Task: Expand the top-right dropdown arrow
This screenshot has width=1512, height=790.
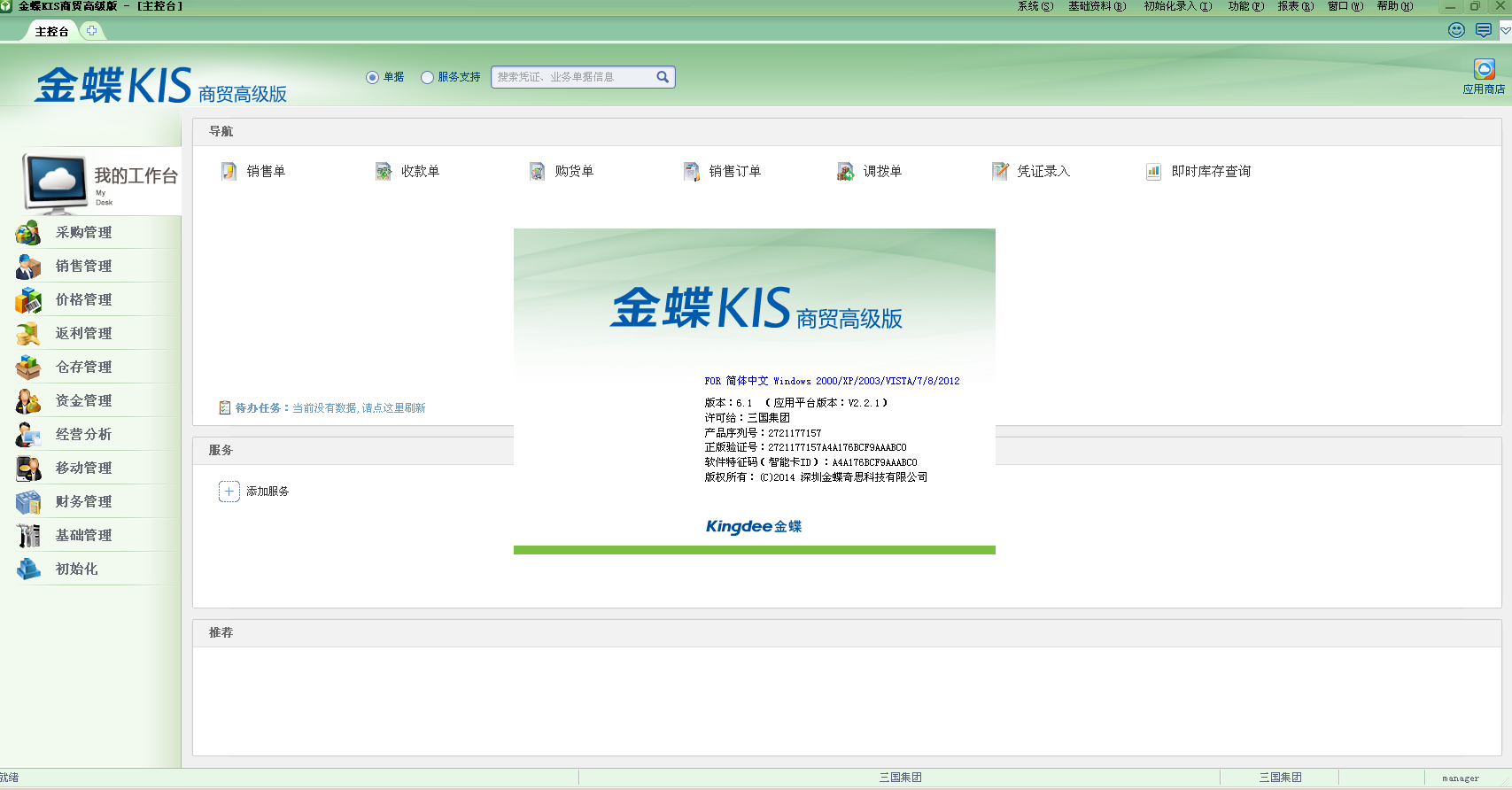Action: (x=1505, y=30)
